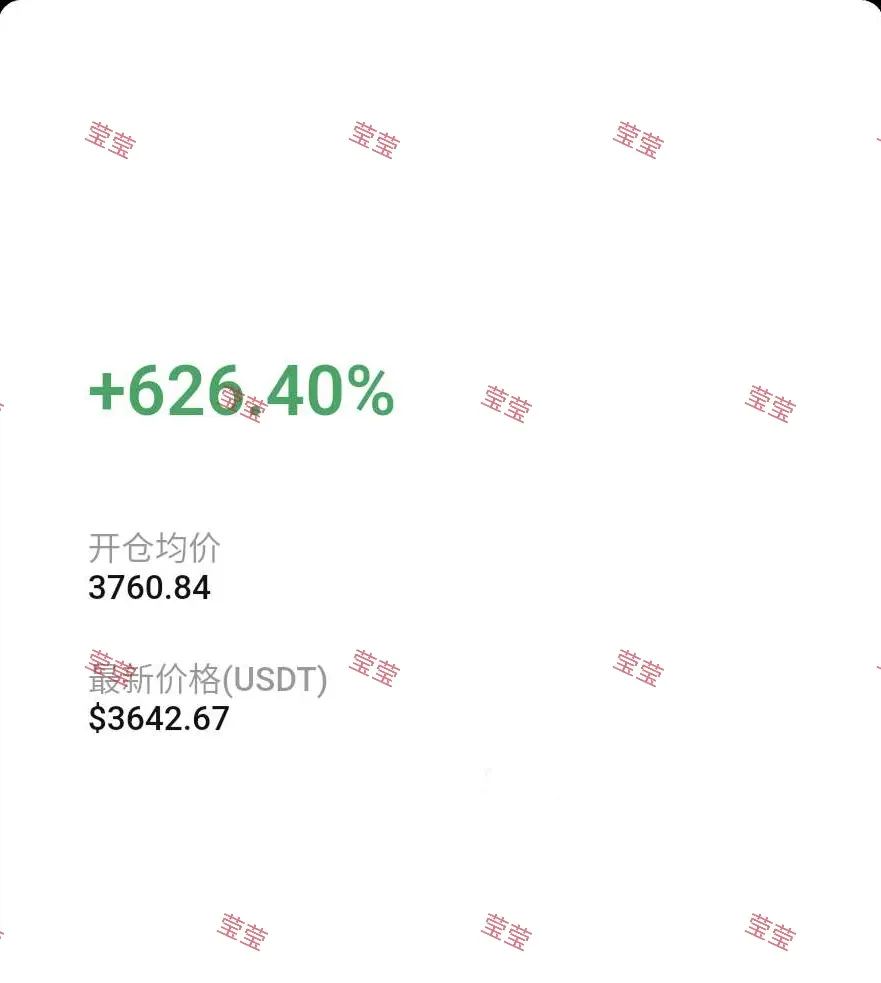This screenshot has width=881, height=983.
Task: Click the bottom-right 莹莹 watermark
Action: [x=771, y=932]
